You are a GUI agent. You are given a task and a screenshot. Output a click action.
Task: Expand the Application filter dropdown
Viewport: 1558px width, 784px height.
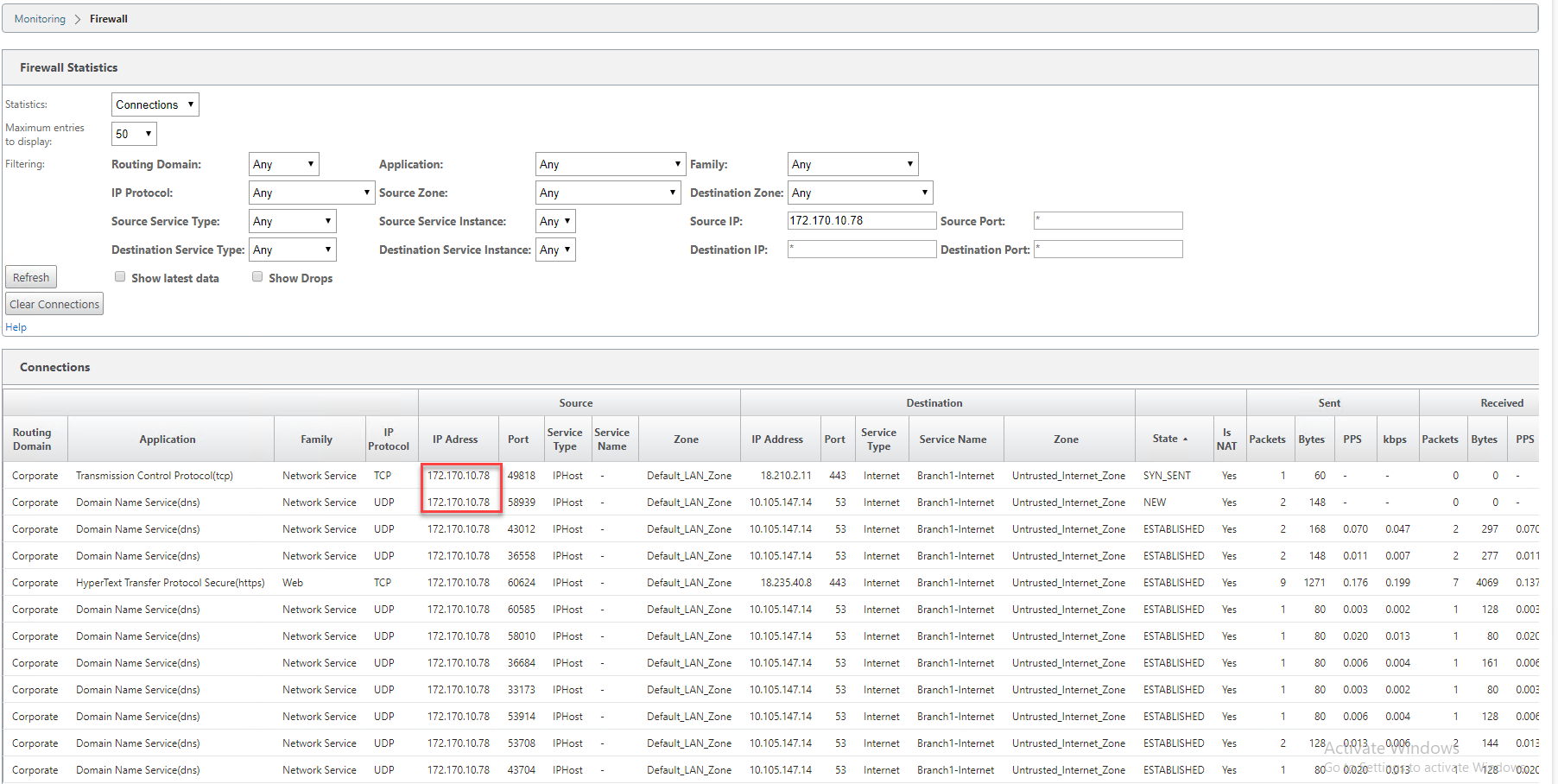click(x=611, y=164)
